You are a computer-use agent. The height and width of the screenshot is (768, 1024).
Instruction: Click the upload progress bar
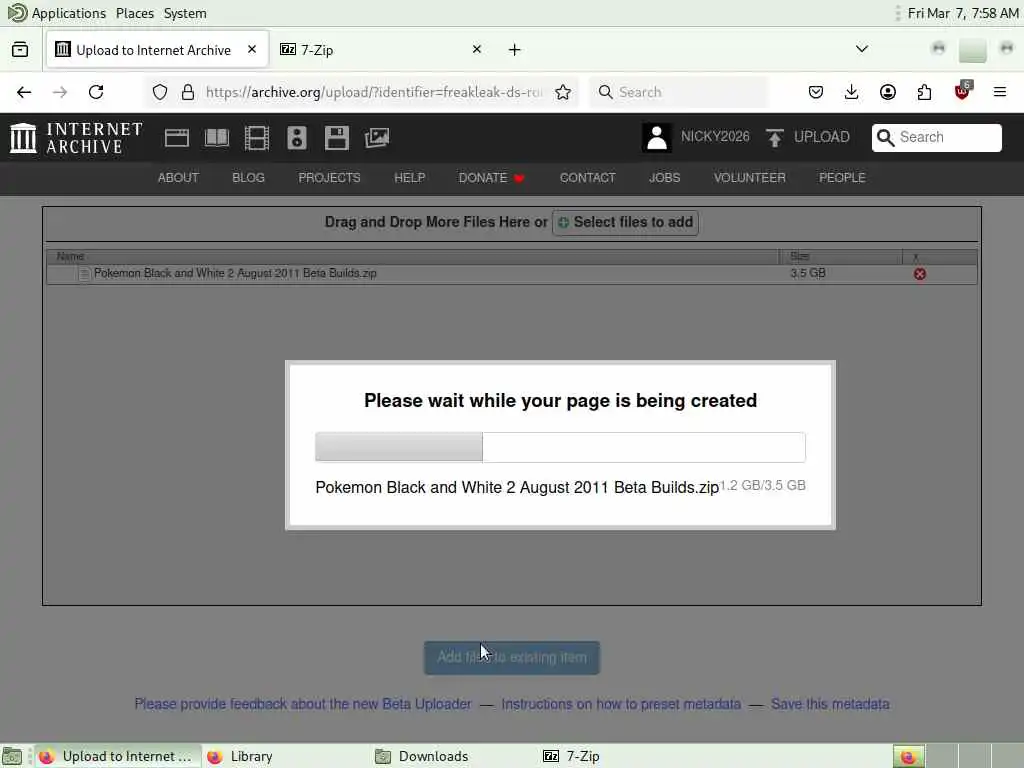point(560,447)
